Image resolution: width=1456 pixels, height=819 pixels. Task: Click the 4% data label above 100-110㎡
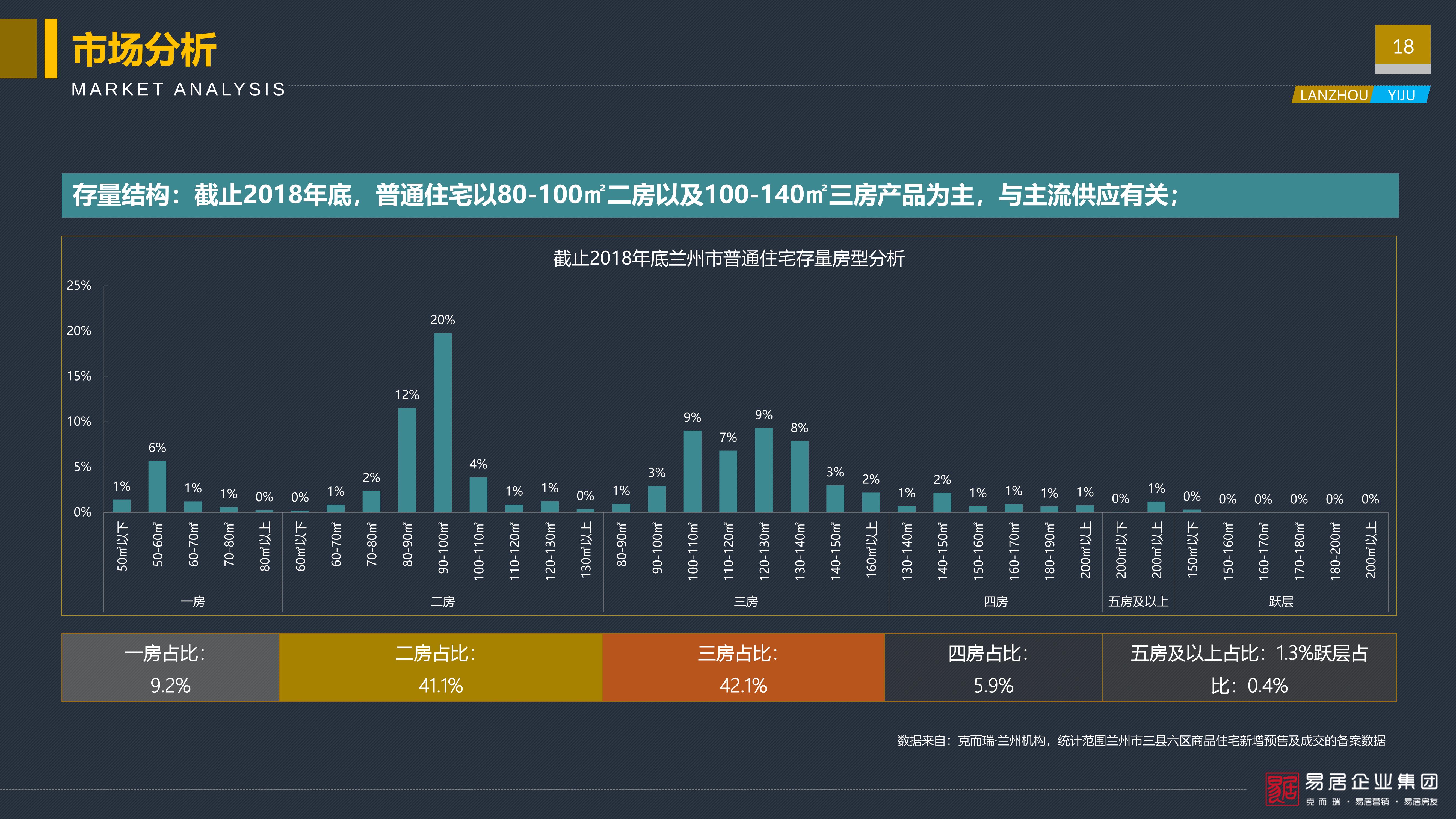click(478, 464)
